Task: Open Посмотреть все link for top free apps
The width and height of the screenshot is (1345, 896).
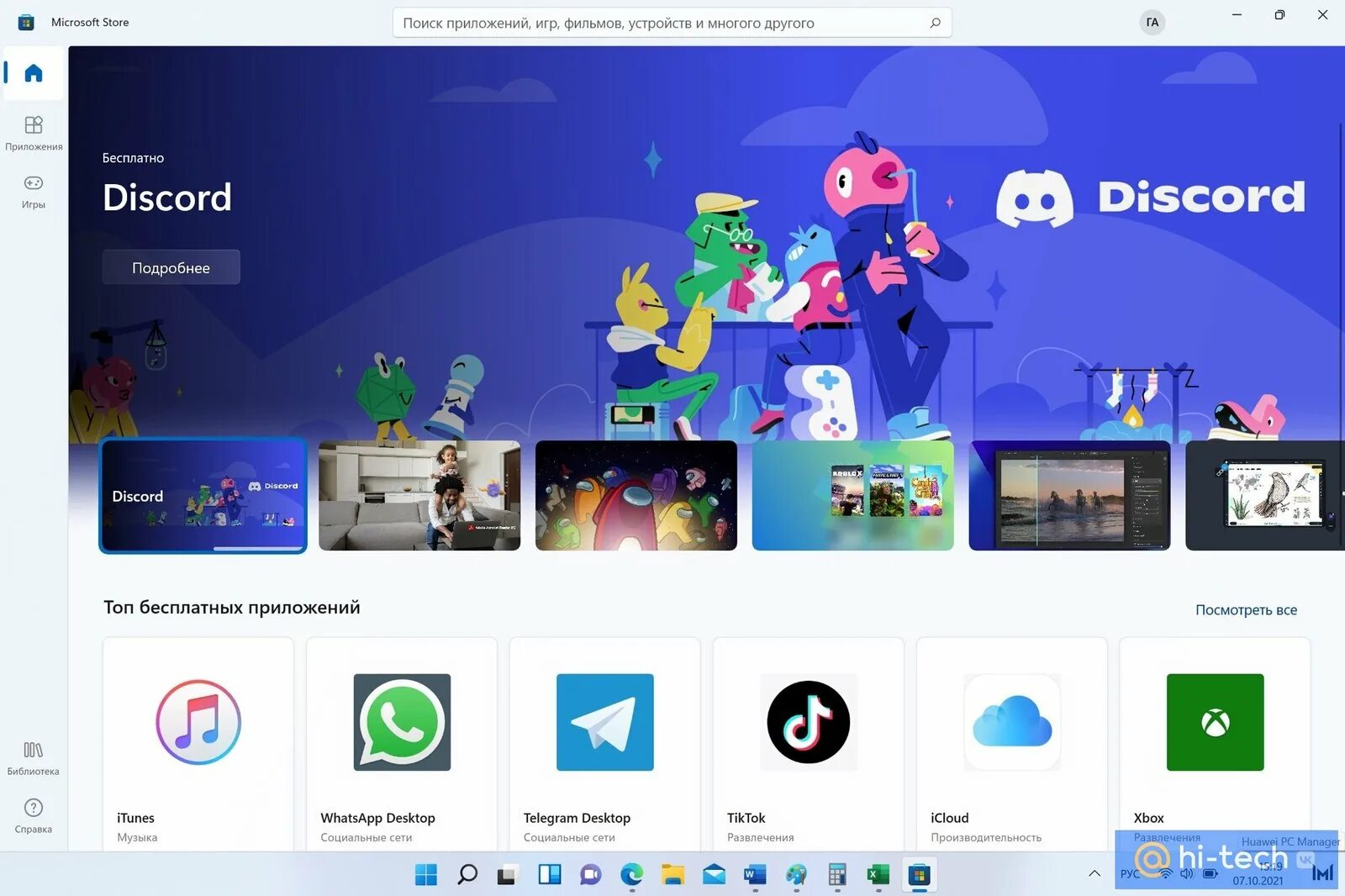Action: click(1246, 609)
